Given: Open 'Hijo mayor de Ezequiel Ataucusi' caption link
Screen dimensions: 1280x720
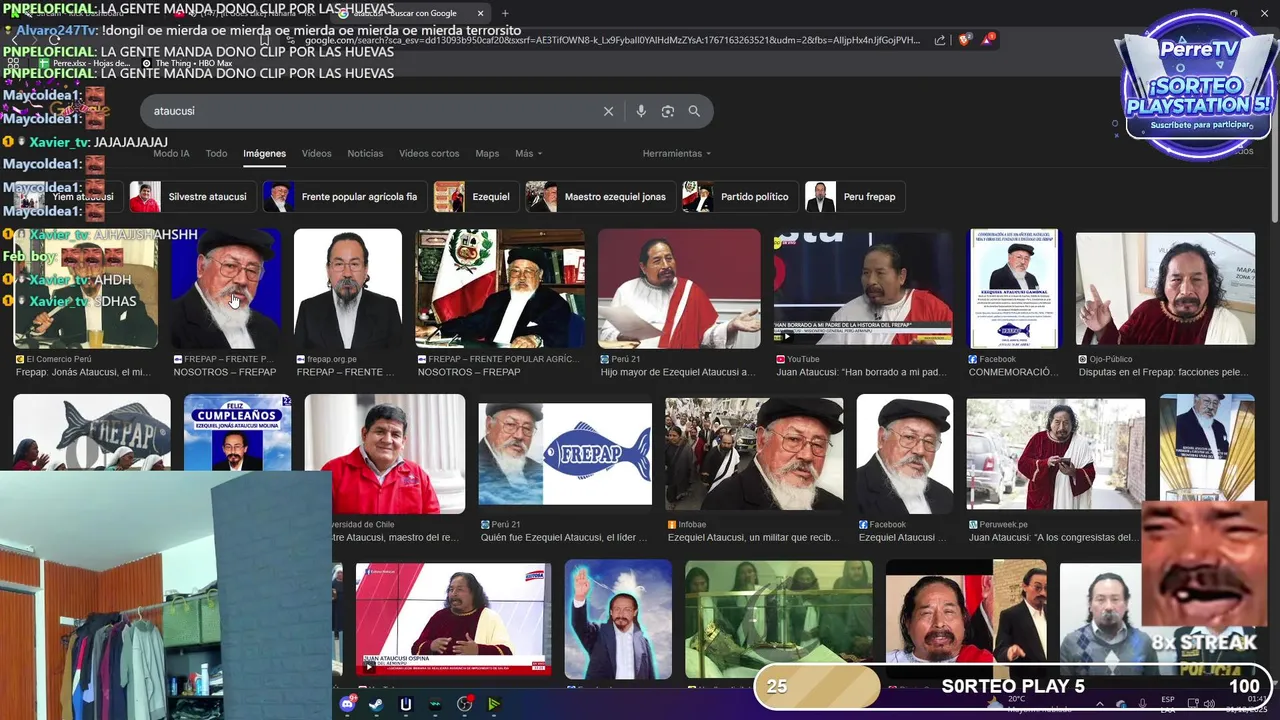Looking at the screenshot, I should [678, 372].
